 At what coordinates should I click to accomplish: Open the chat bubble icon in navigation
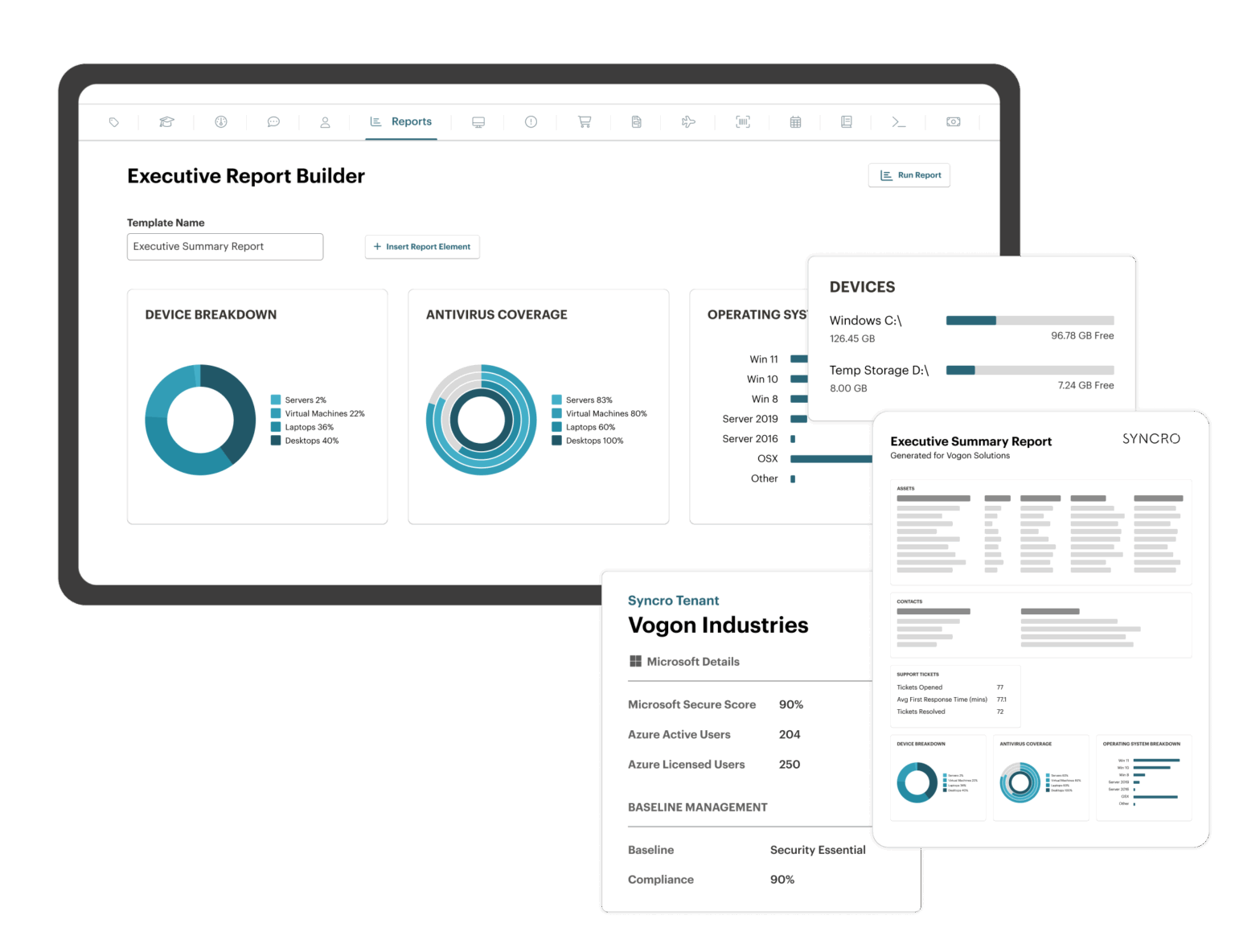pyautogui.click(x=273, y=122)
